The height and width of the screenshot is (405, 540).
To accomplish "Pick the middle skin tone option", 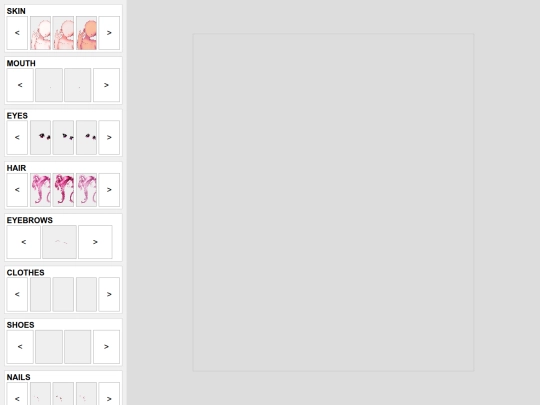I will pos(63,33).
